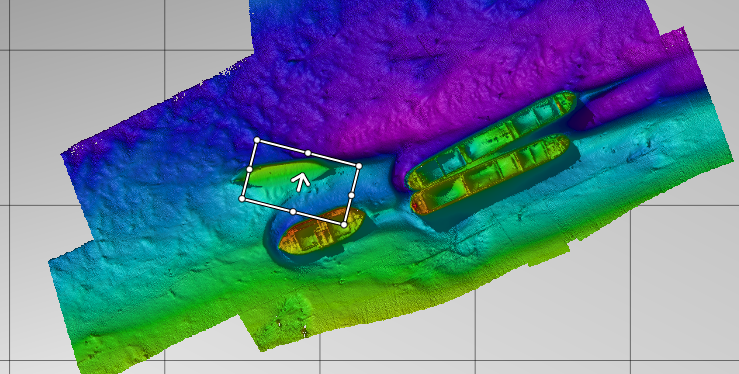This screenshot has height=374, width=739.
Task: Pick the lower of the two long parallel wrecks
Action: (490, 175)
